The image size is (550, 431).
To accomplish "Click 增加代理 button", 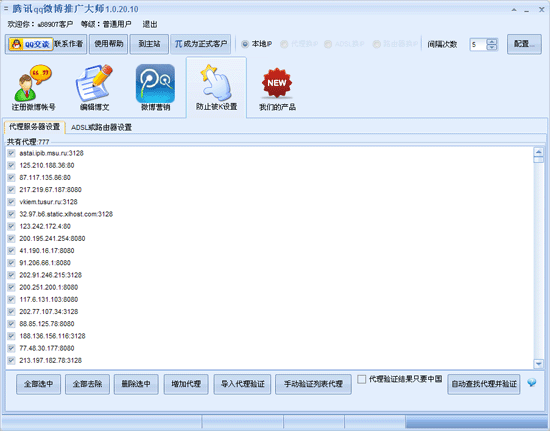I will click(186, 384).
